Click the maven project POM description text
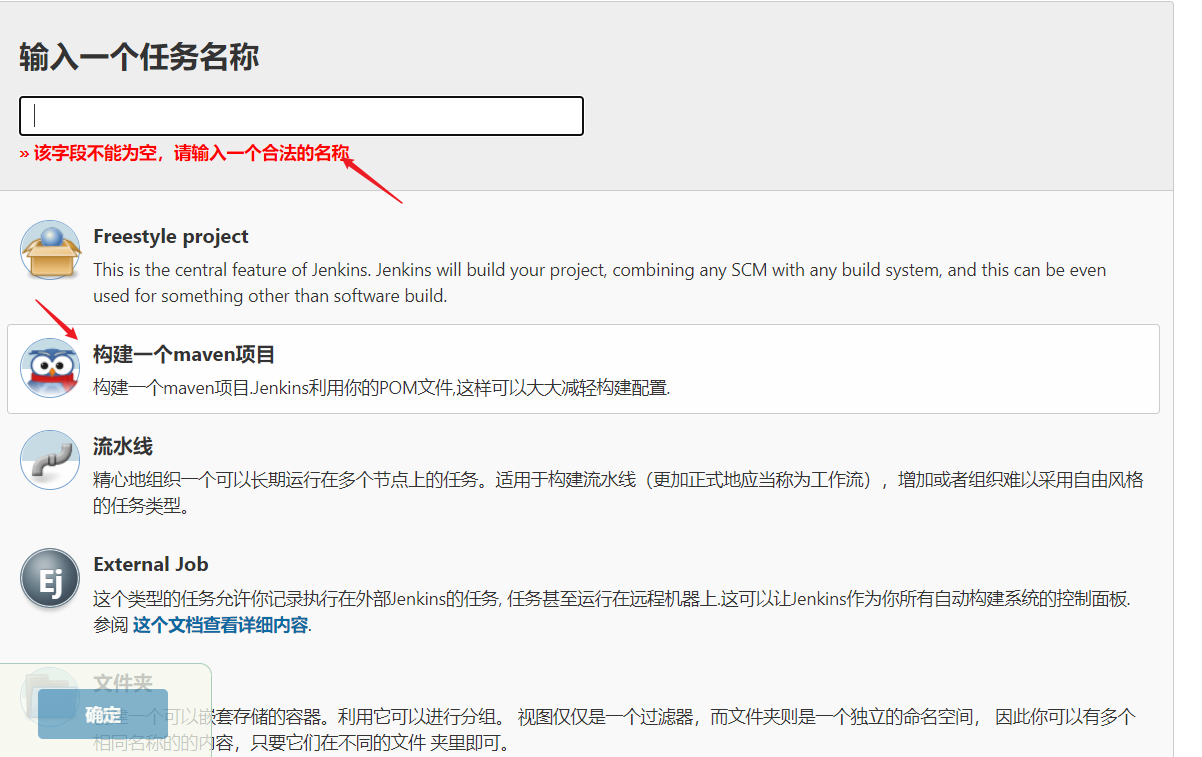Screen dimensions: 1202x757 381,388
